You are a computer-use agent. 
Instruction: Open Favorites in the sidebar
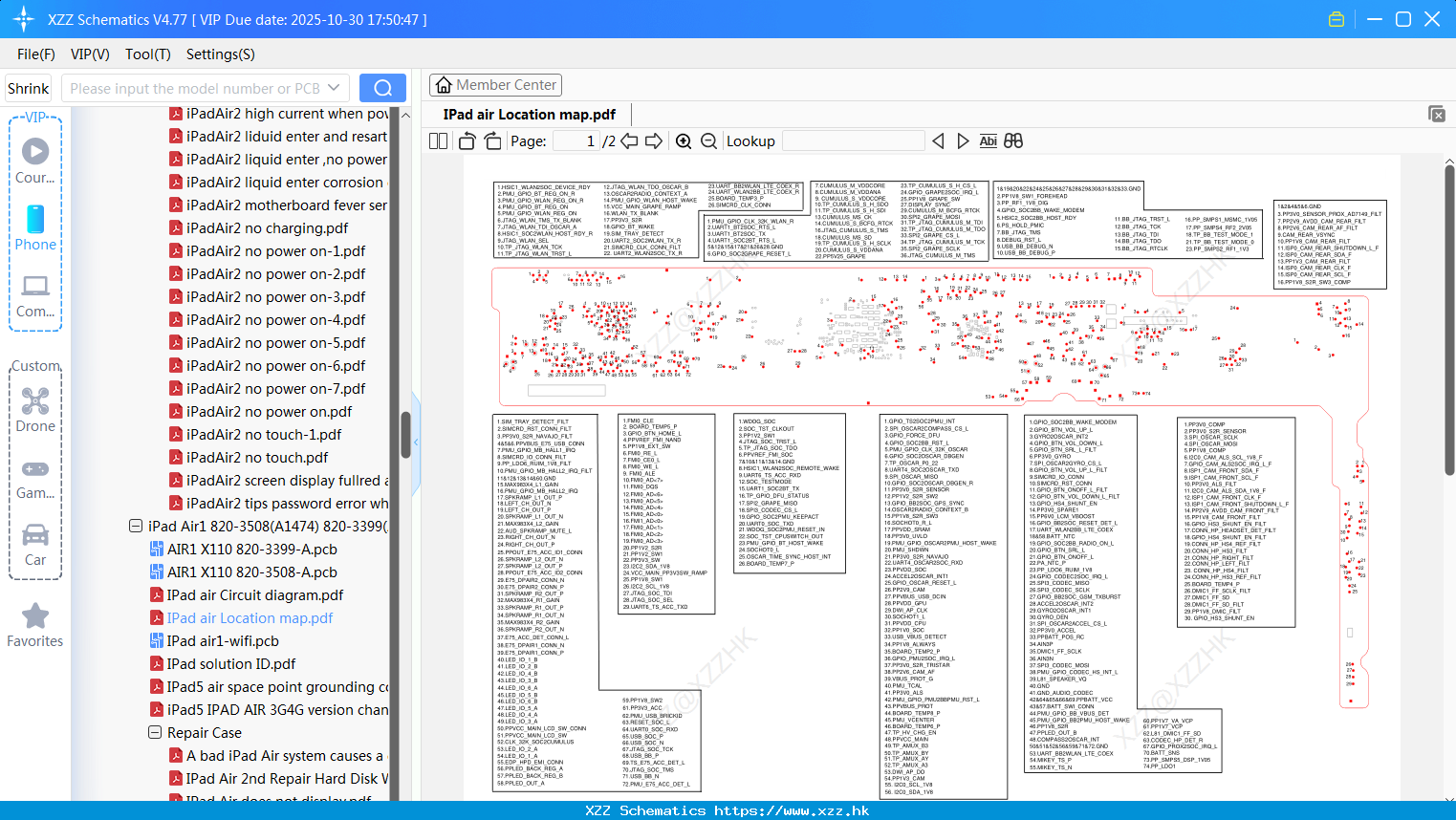tap(35, 626)
